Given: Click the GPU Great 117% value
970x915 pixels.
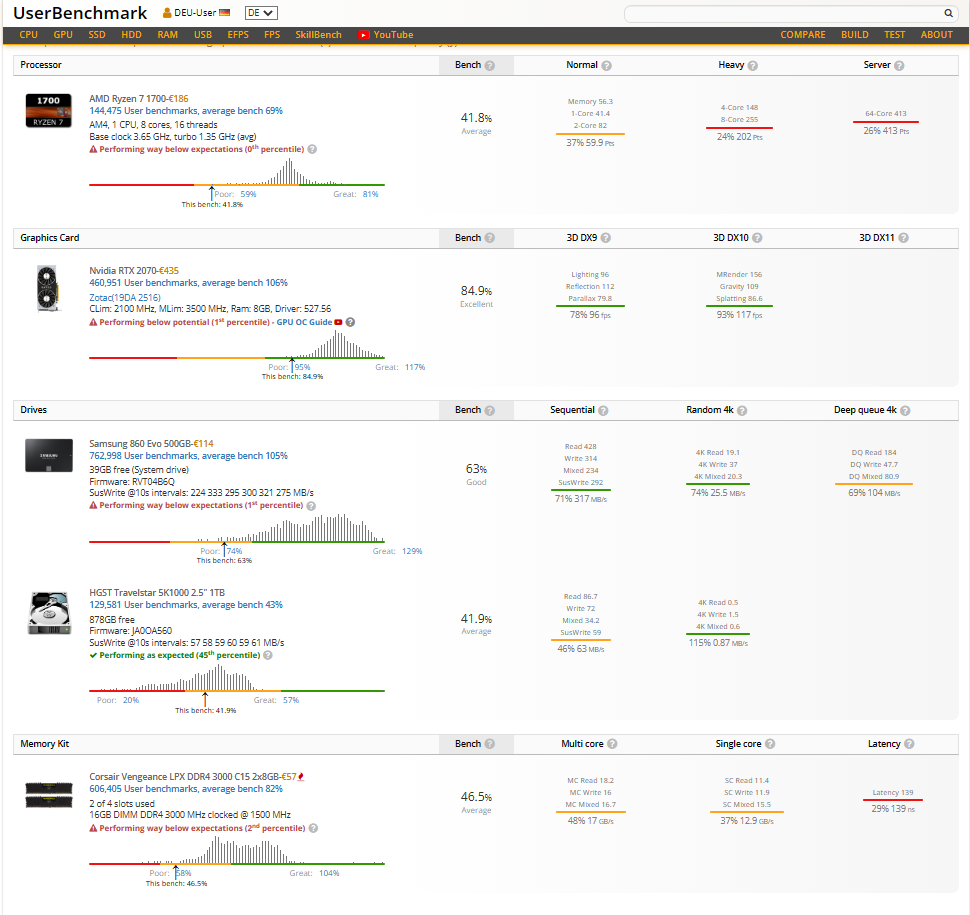Looking at the screenshot, I should [x=415, y=367].
